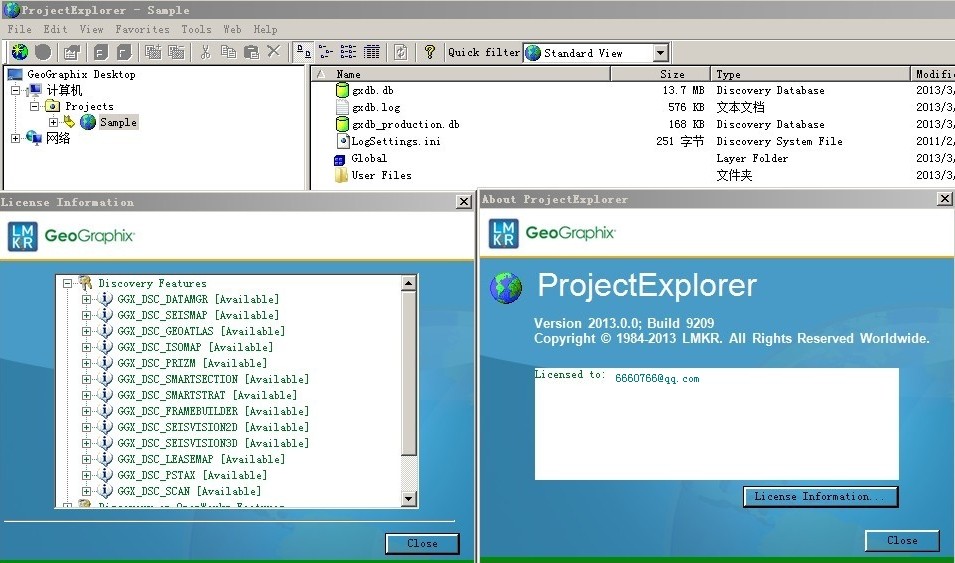Image resolution: width=955 pixels, height=563 pixels.
Task: Expand GGX_DSC_SEISMAP license entry
Action: (x=86, y=315)
